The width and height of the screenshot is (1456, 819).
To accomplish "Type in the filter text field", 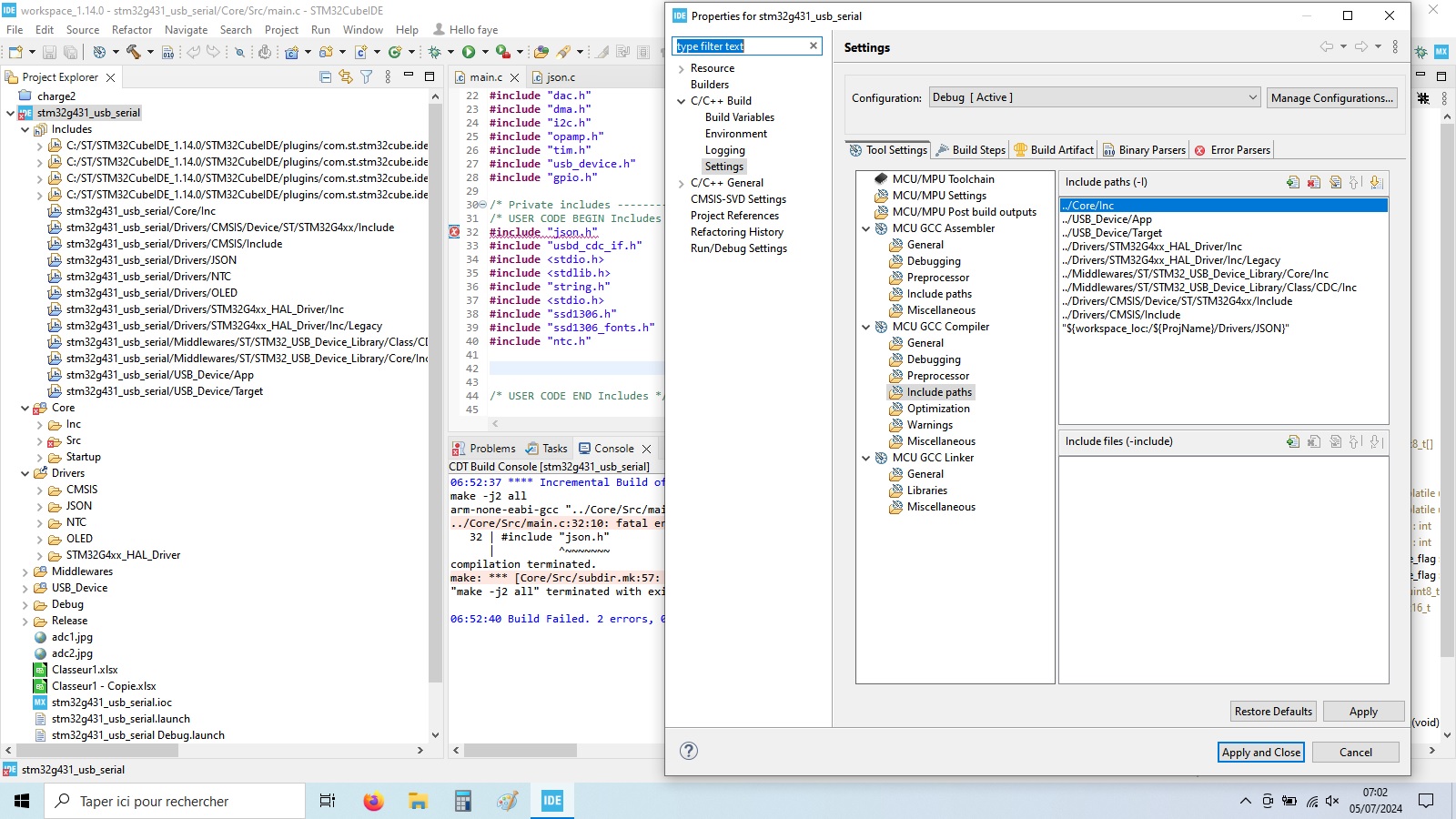I will click(737, 45).
